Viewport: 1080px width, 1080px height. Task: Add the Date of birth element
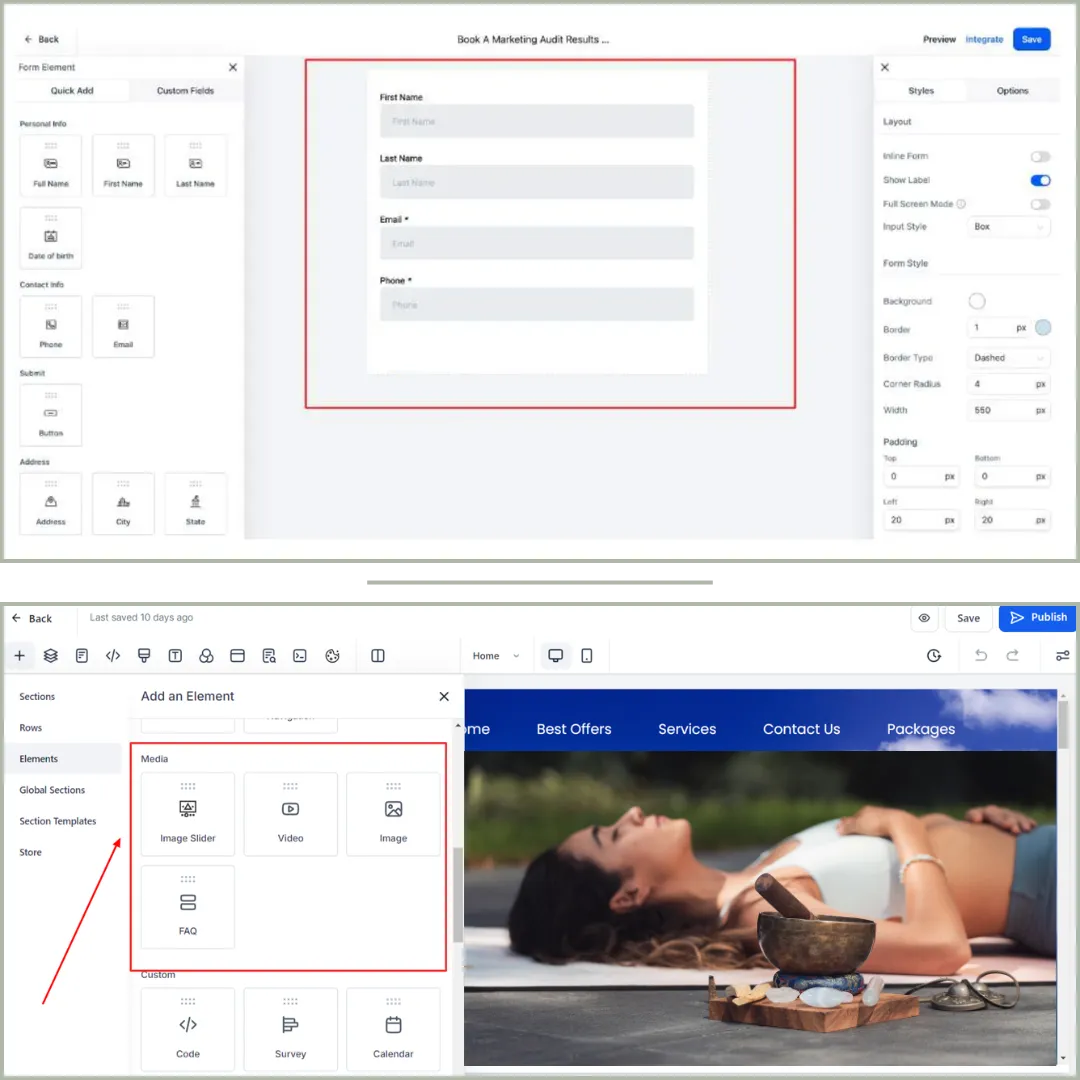pyautogui.click(x=51, y=238)
